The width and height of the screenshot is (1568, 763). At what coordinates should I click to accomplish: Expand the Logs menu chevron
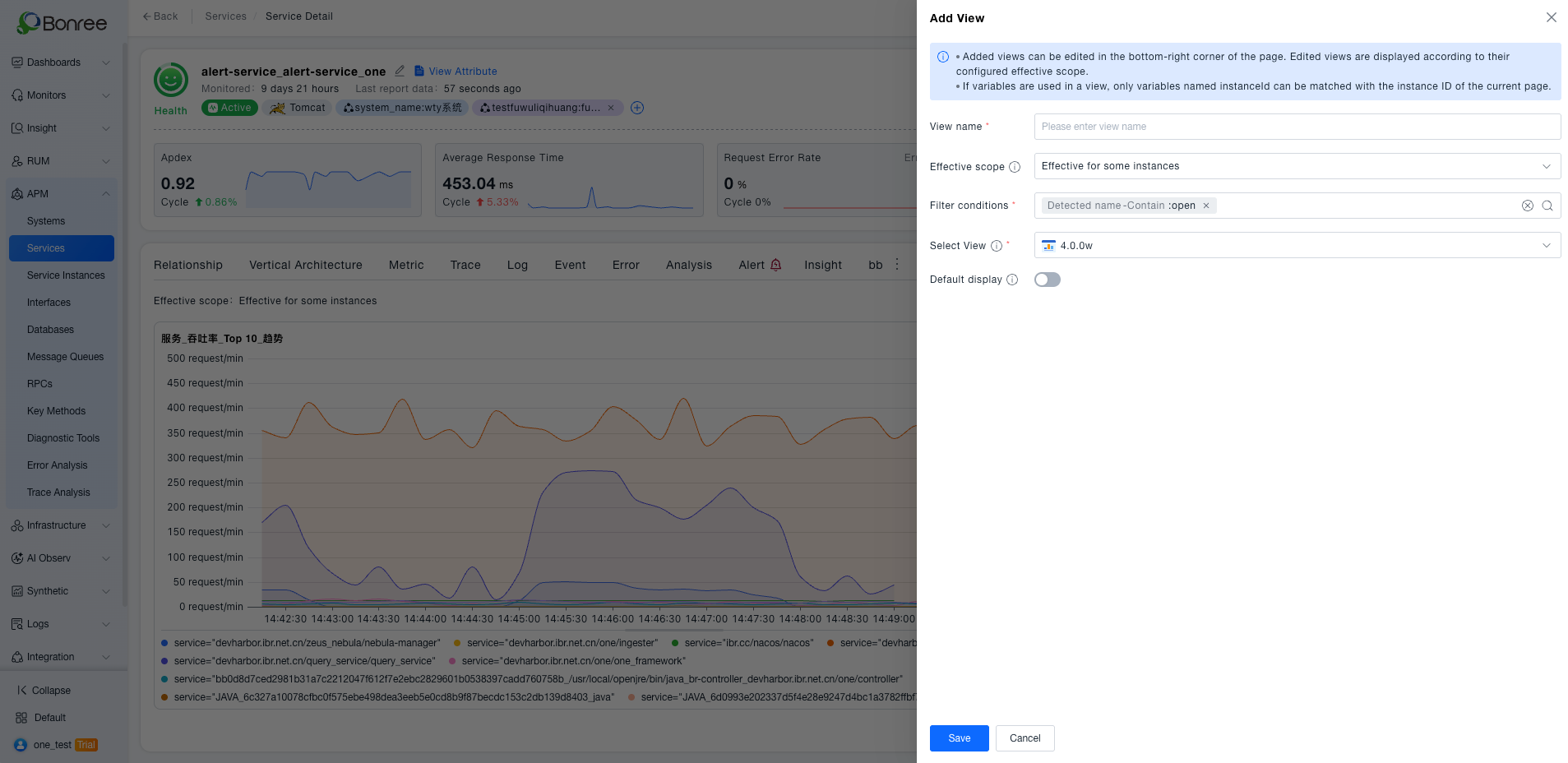click(x=106, y=624)
